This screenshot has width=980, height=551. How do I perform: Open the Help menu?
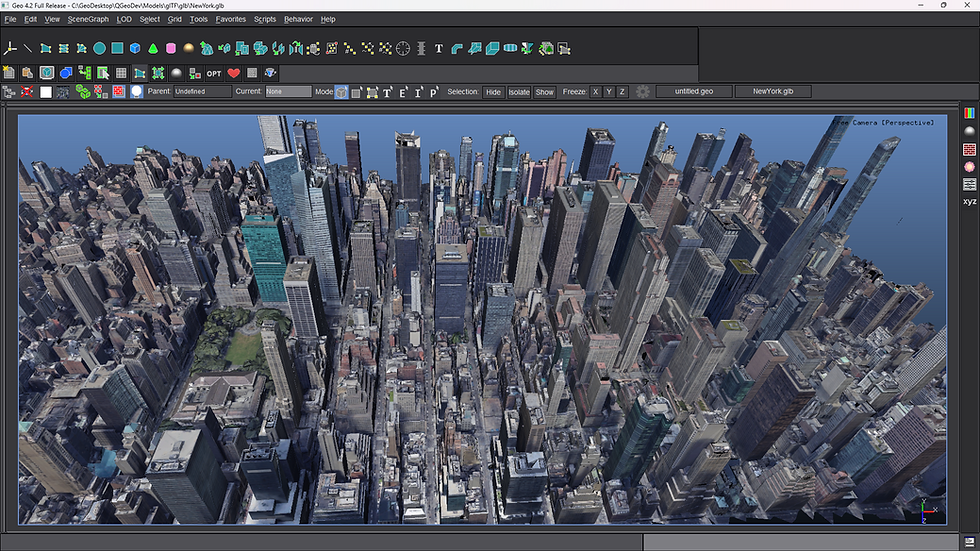click(328, 19)
